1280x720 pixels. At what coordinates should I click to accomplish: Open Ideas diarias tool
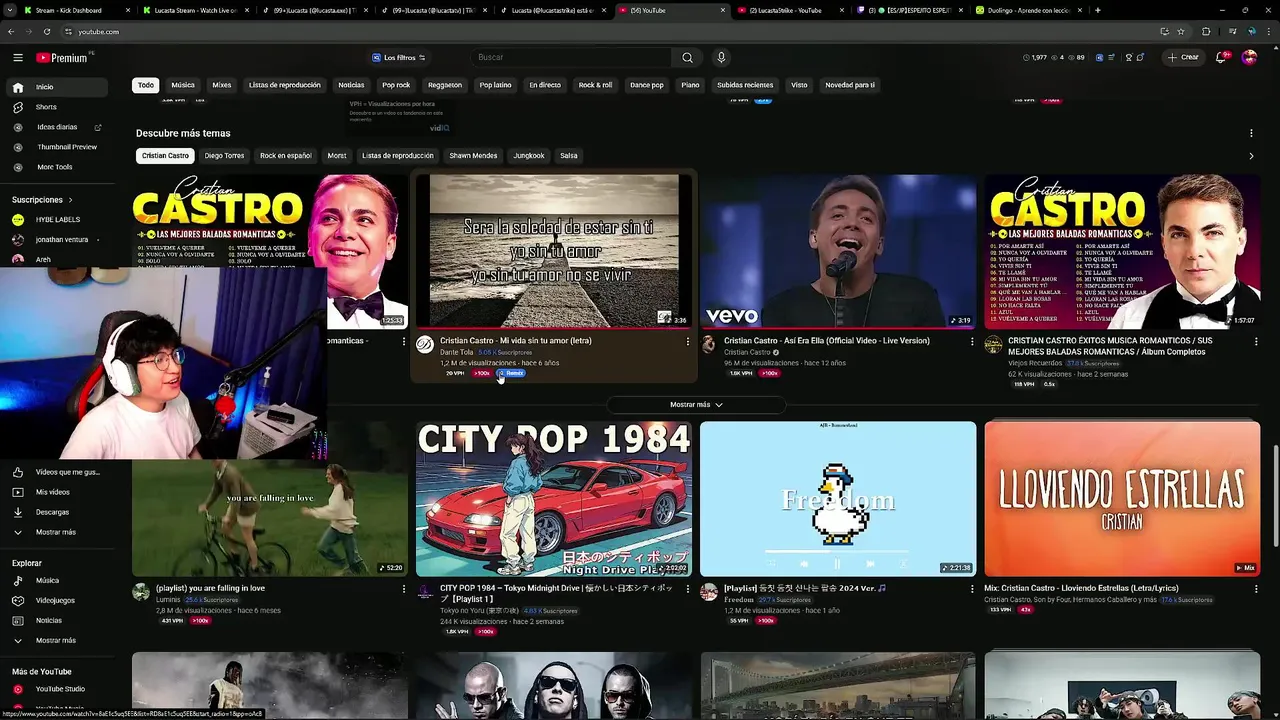57,127
